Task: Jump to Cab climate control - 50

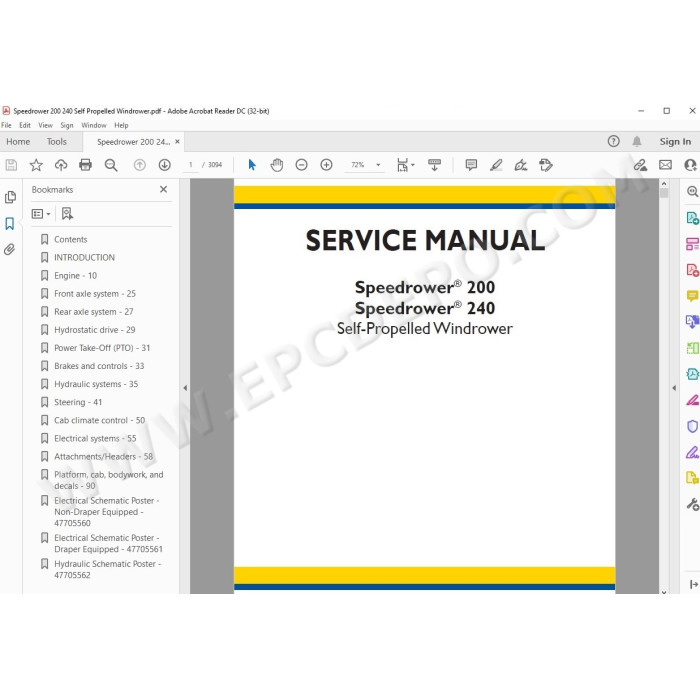Action: pos(100,420)
